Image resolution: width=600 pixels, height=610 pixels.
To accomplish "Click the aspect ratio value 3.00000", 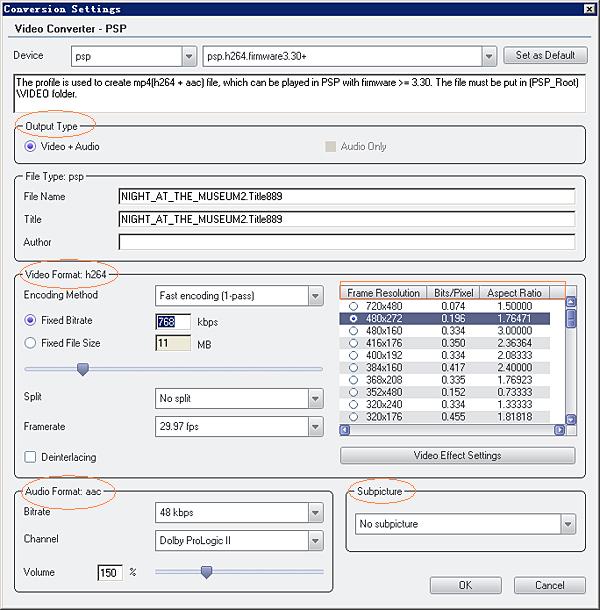I will tap(514, 331).
